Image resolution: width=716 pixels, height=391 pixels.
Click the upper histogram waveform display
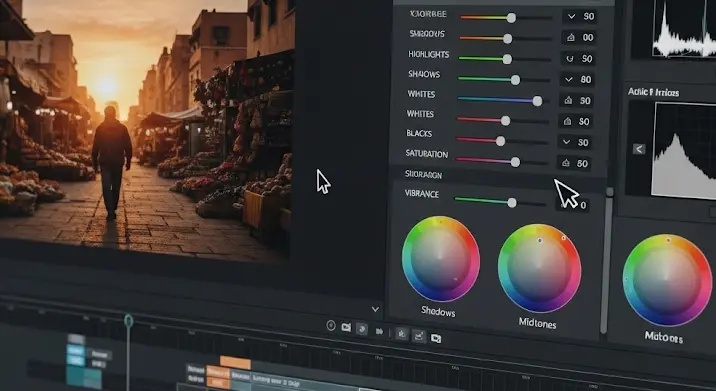point(683,28)
